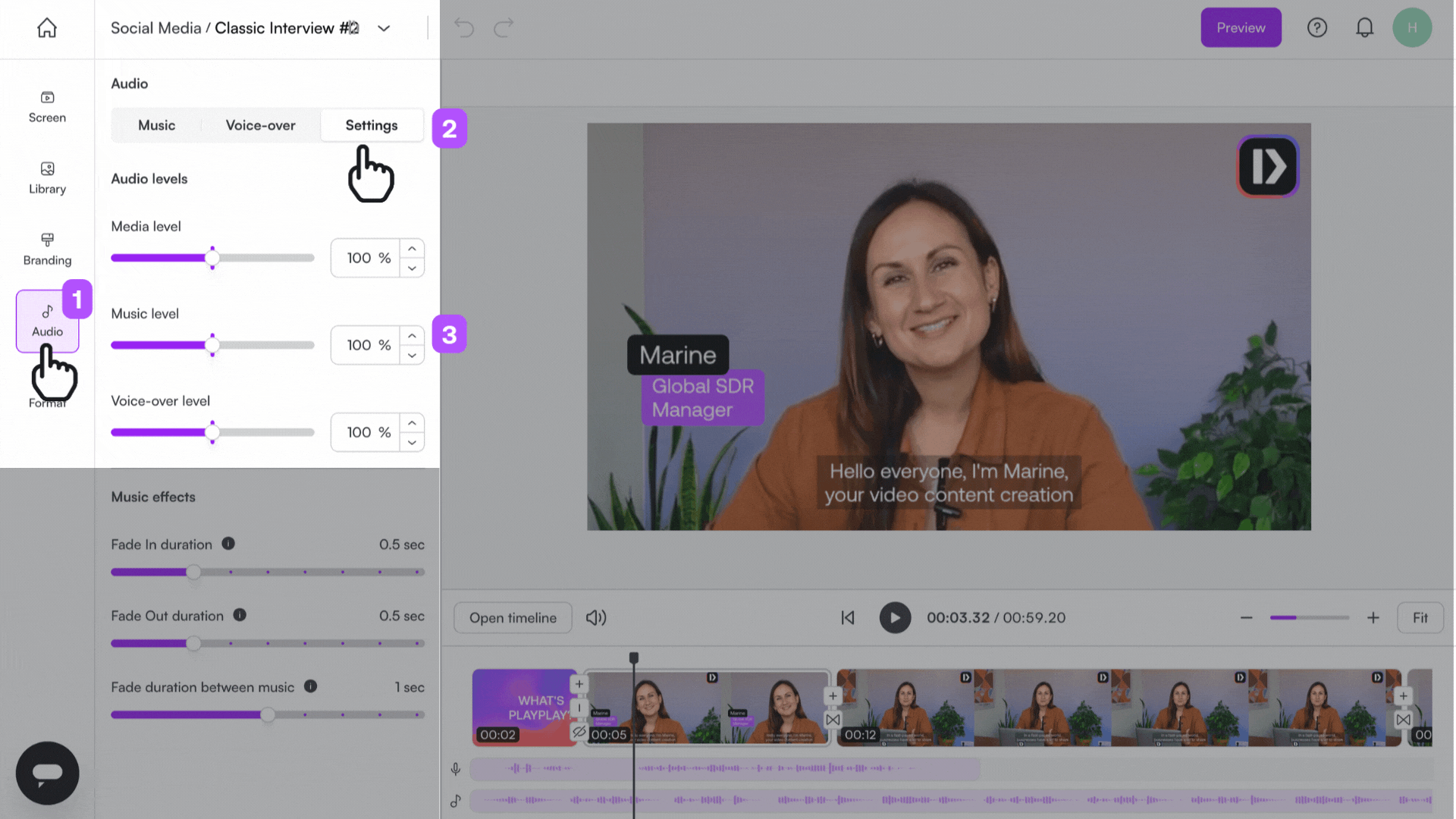
Task: Open the Branding panel
Action: pyautogui.click(x=47, y=249)
